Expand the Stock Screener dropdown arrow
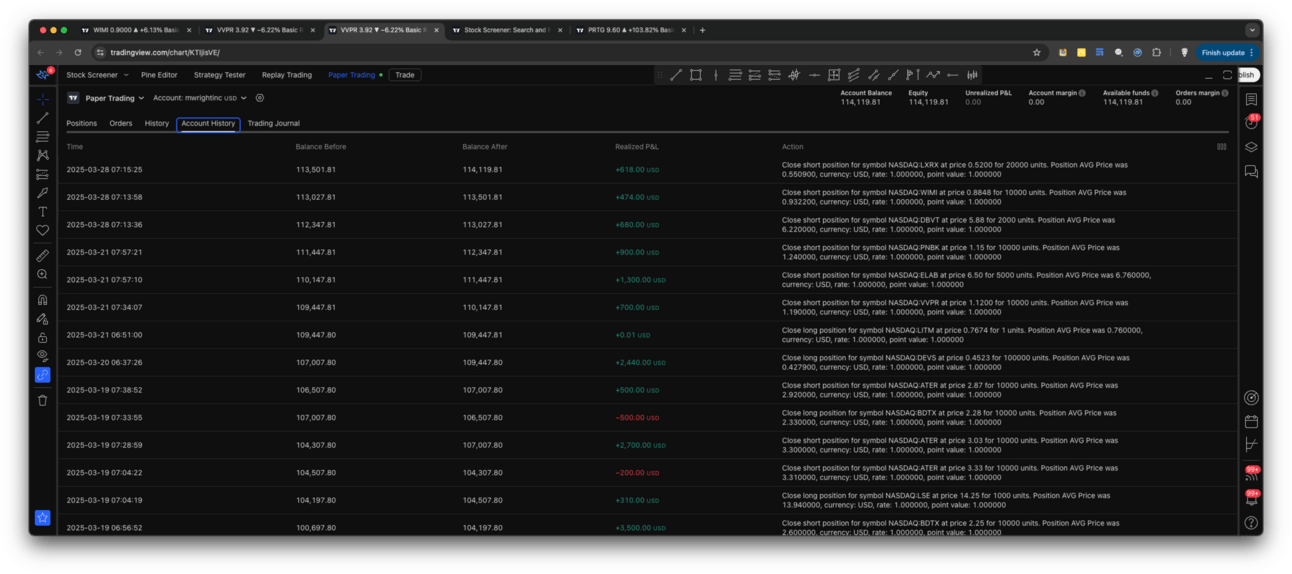Screen dimensions: 1292x574 point(125,75)
